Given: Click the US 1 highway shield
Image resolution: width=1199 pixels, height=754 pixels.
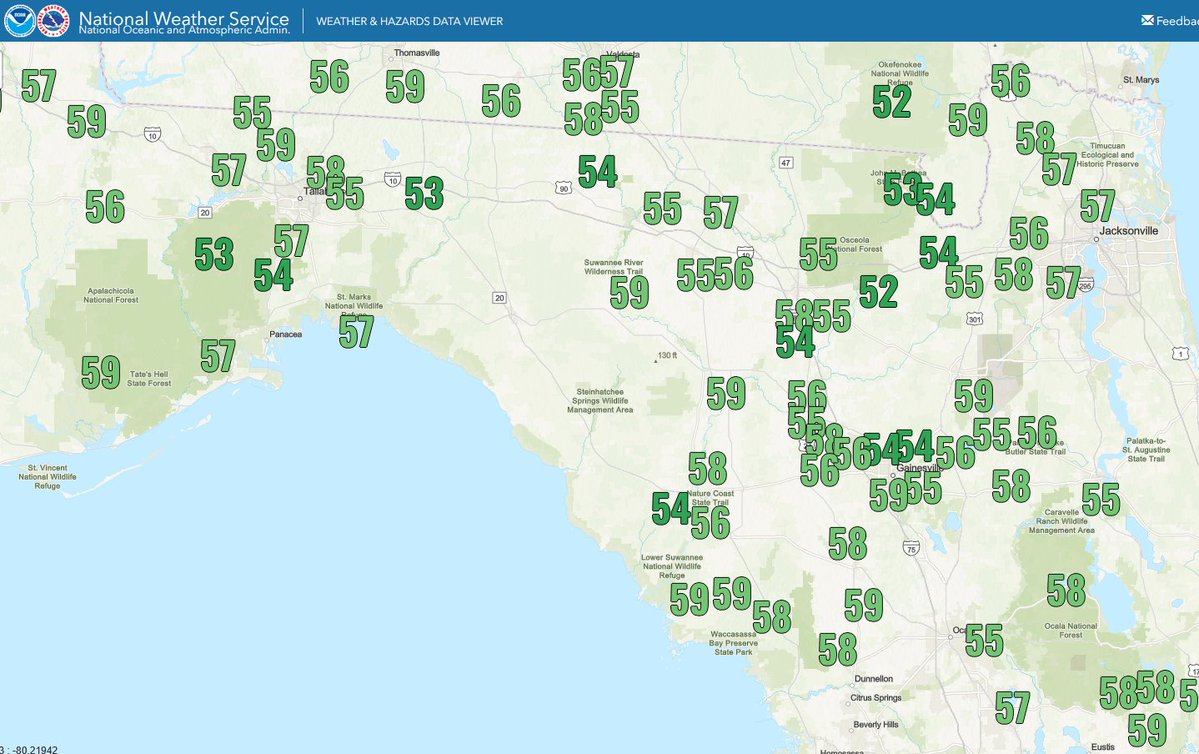Looking at the screenshot, I should coord(1181,353).
